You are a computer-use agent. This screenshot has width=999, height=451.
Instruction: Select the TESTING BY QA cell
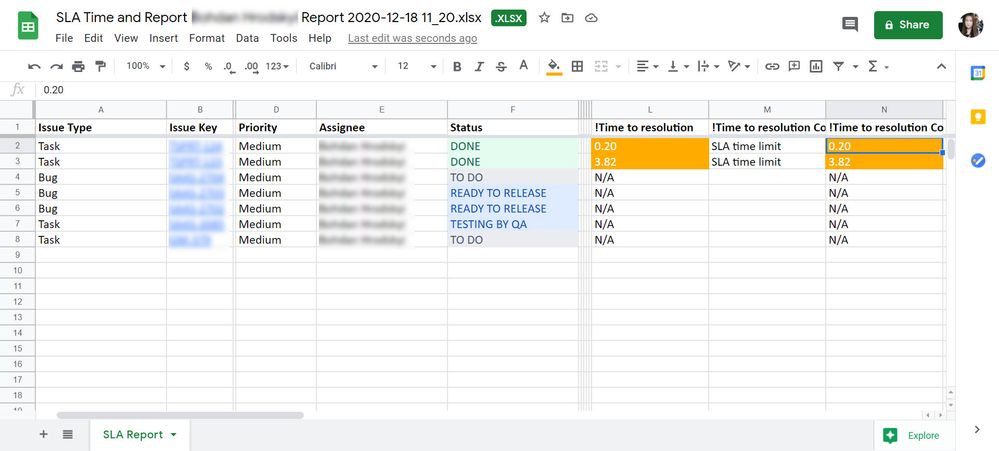point(512,224)
